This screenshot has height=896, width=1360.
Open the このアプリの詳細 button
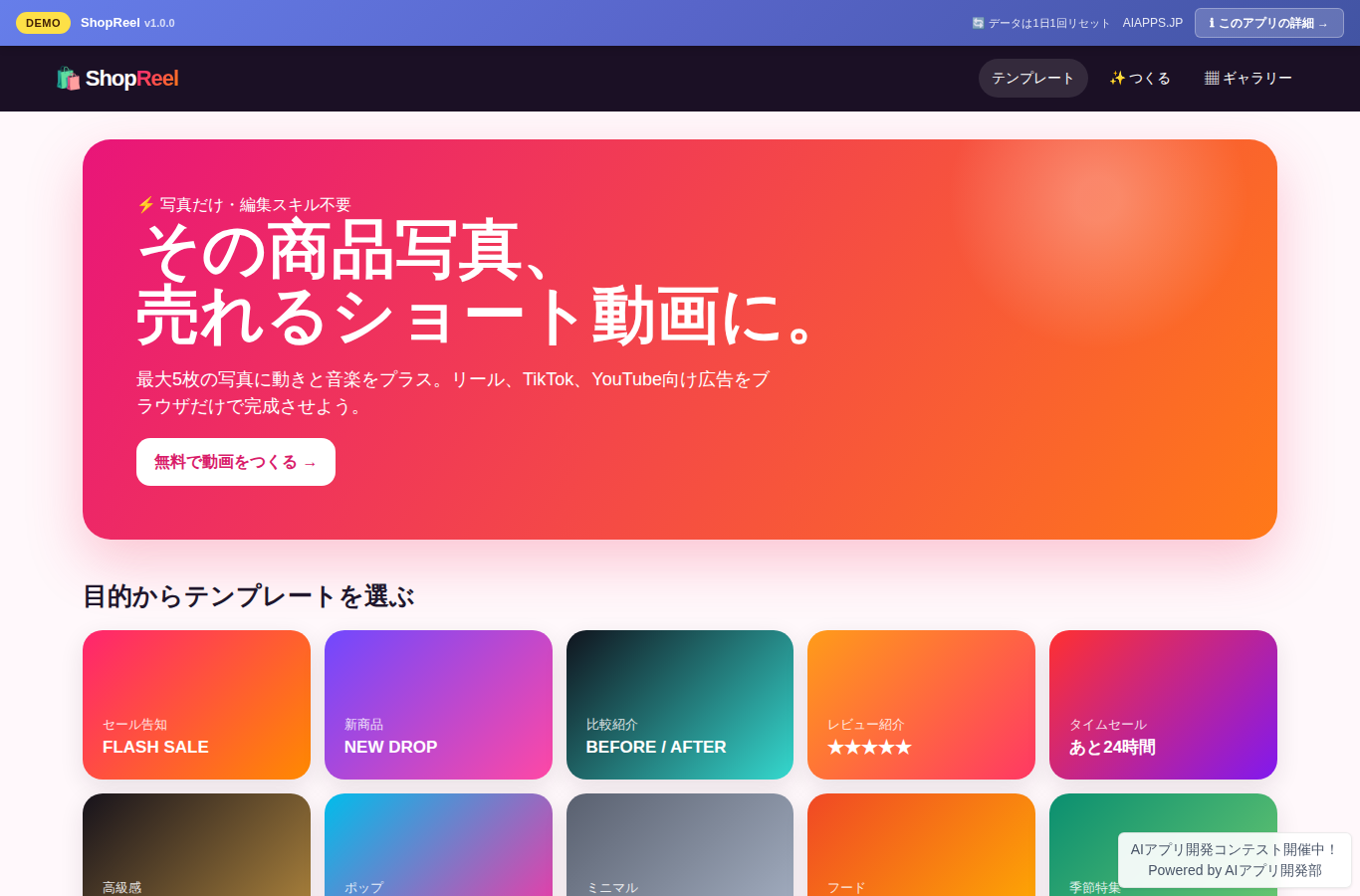[x=1269, y=23]
